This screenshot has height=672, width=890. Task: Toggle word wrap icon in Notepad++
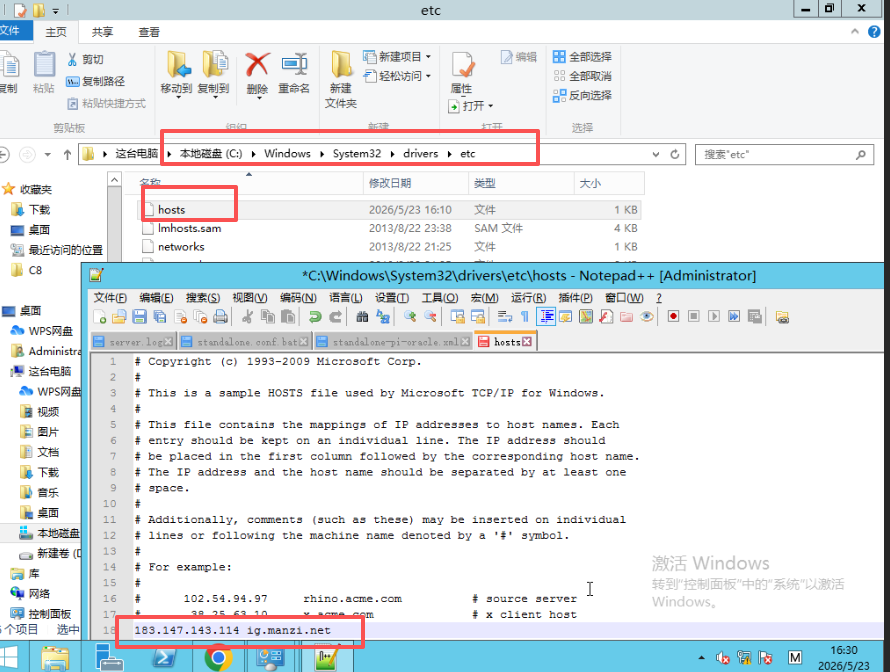point(504,317)
